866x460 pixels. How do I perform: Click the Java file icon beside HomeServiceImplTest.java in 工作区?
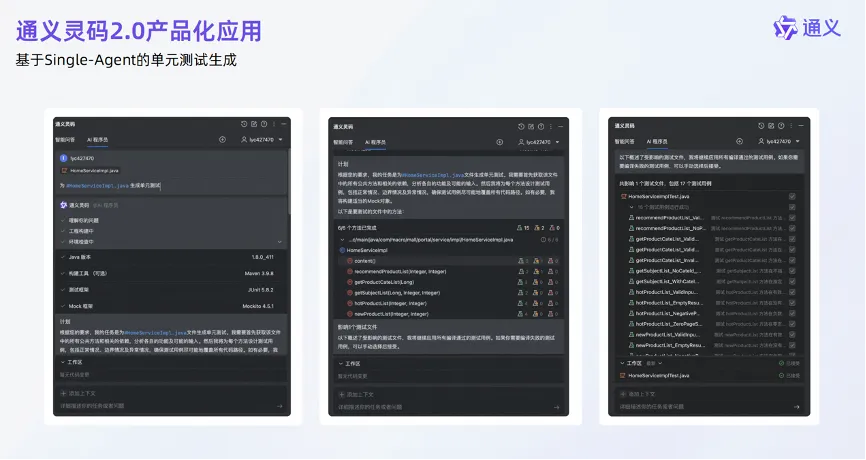click(x=623, y=376)
